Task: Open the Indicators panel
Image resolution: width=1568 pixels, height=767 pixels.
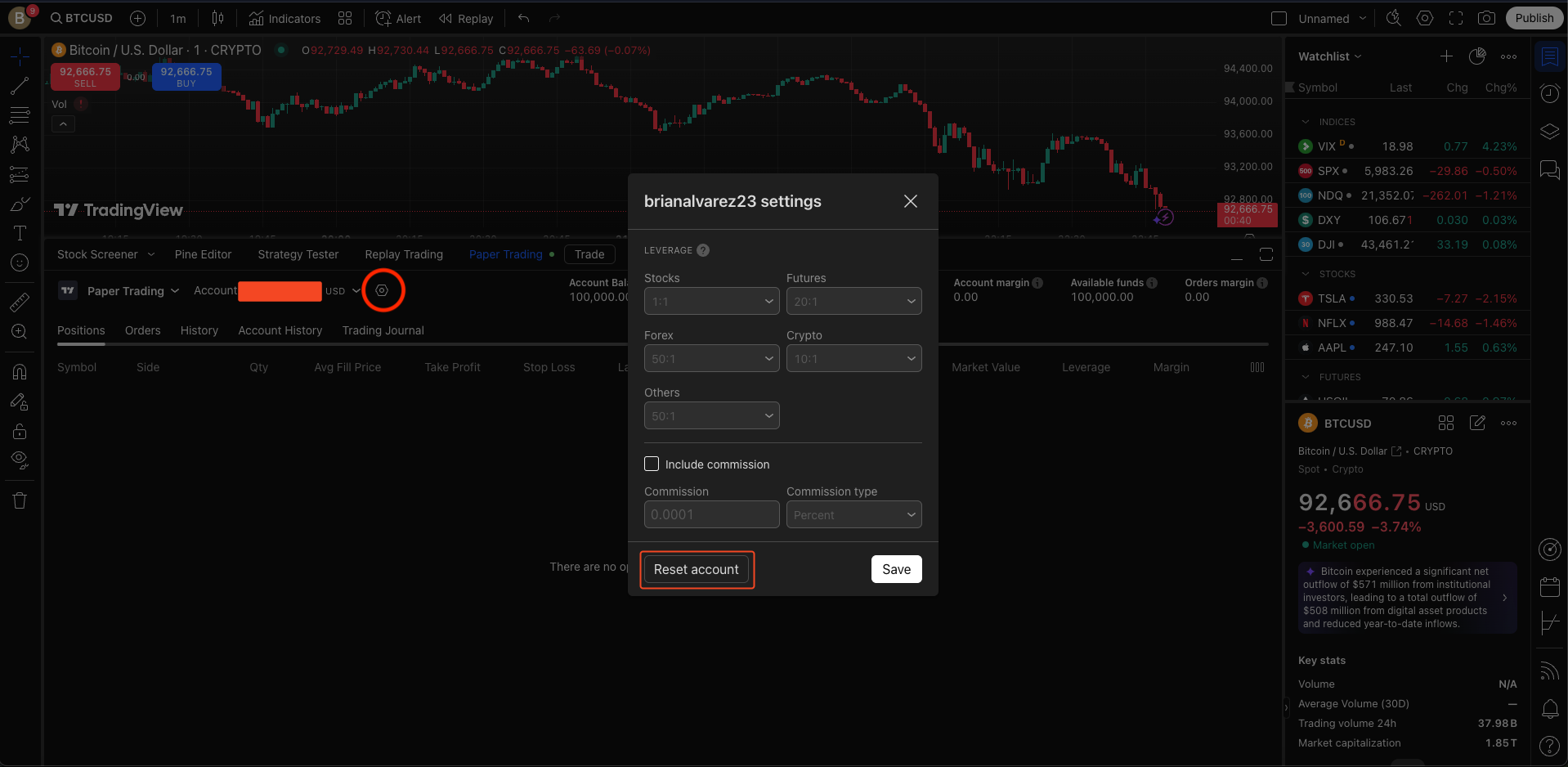Action: pos(284,18)
